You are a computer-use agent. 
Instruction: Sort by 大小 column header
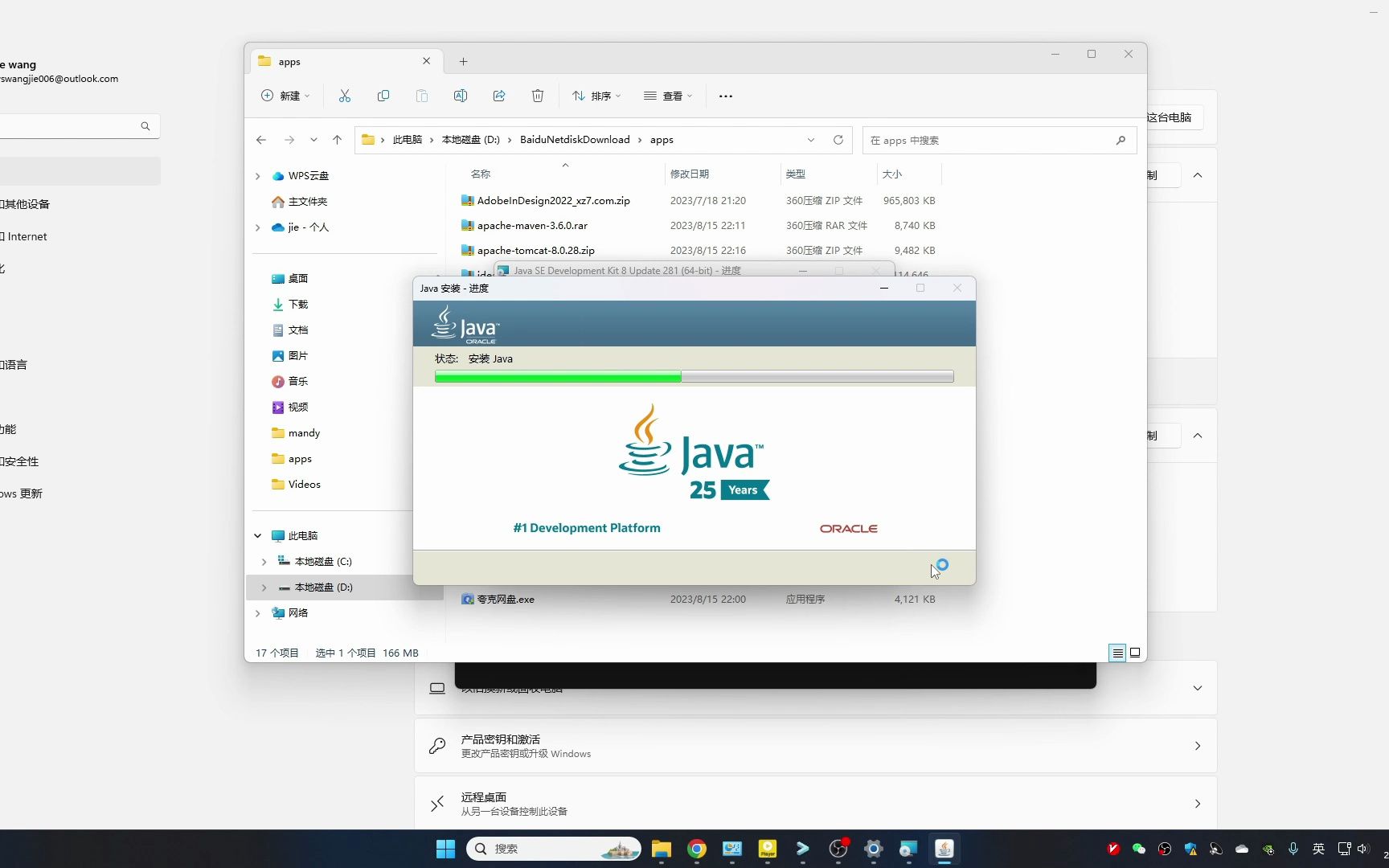point(892,174)
